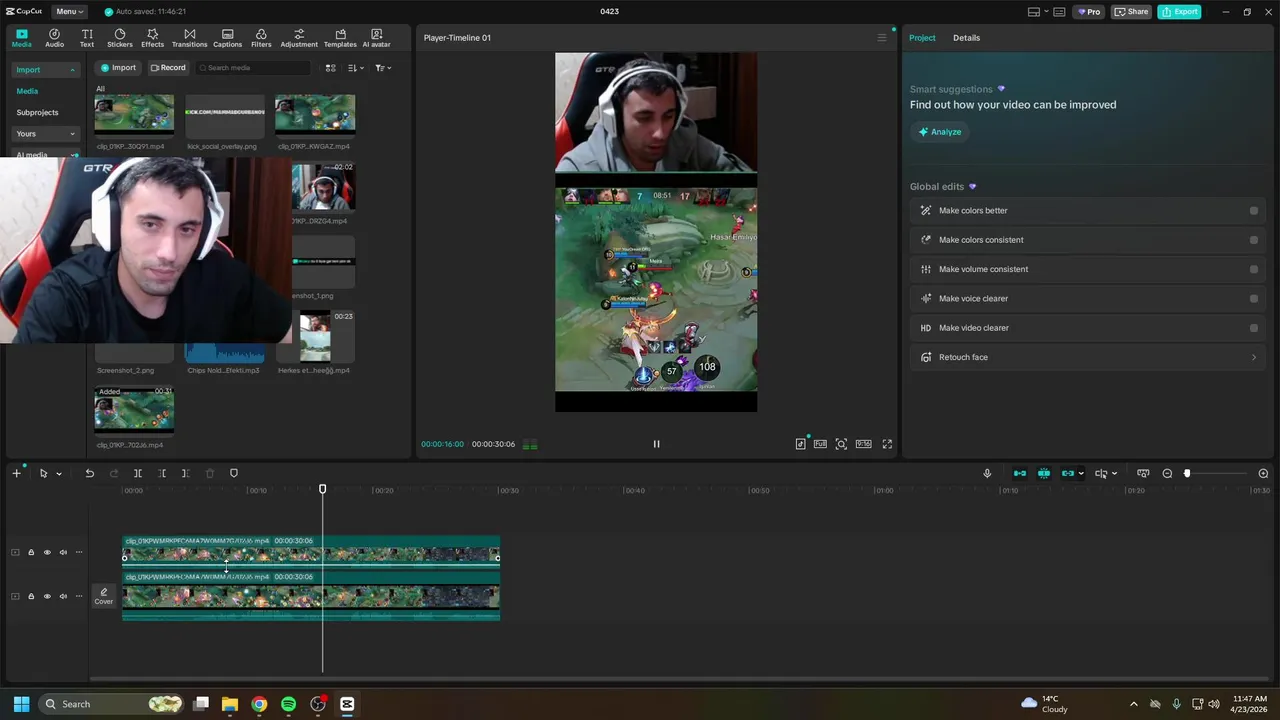Open the preview axis dropdown arrow

[1114, 474]
